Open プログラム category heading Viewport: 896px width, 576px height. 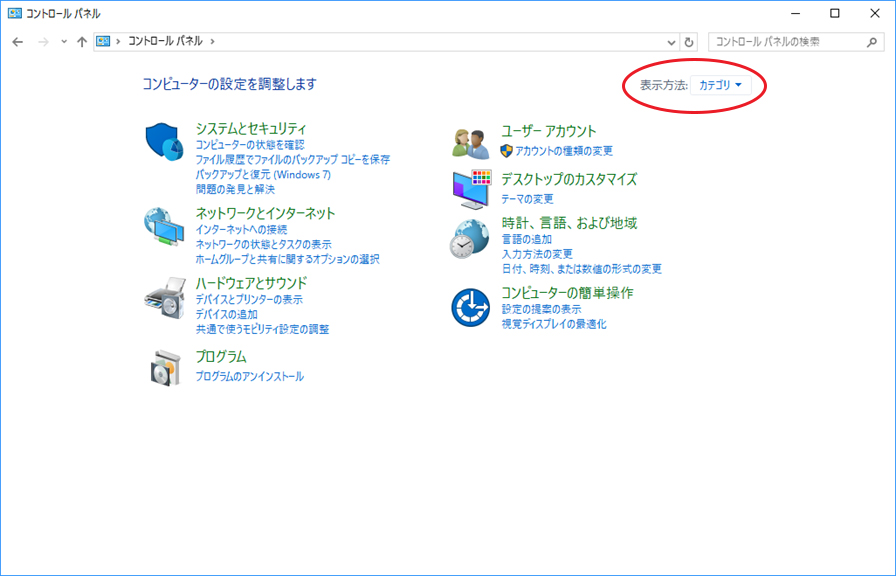click(x=221, y=357)
